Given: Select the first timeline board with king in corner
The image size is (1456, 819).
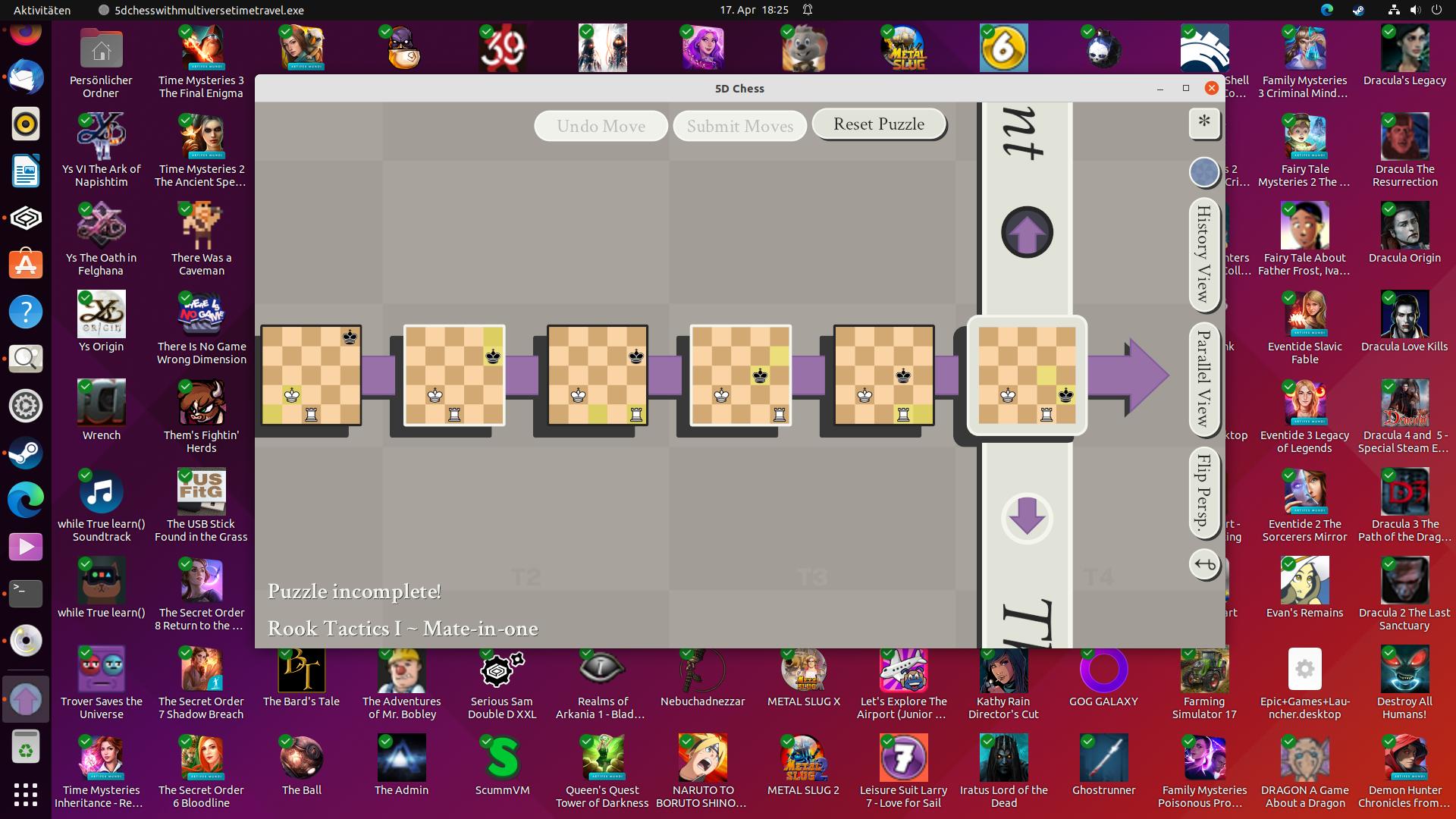Looking at the screenshot, I should tap(311, 375).
